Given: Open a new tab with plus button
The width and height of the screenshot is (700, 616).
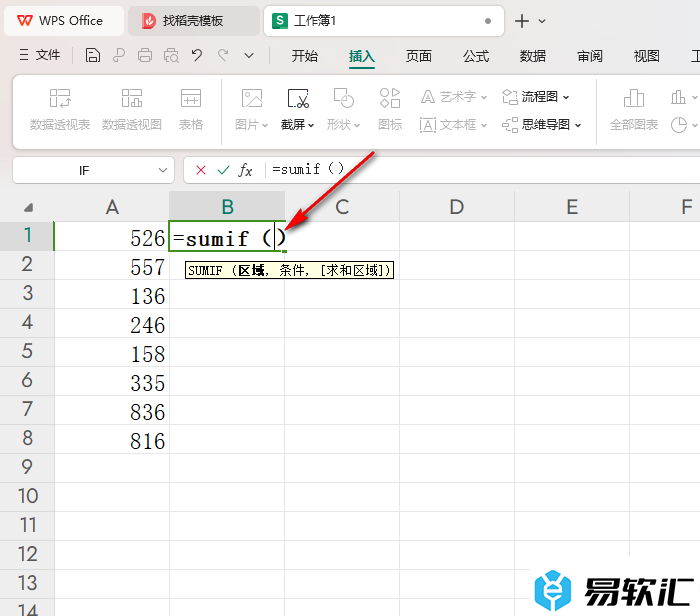Looking at the screenshot, I should [x=521, y=21].
